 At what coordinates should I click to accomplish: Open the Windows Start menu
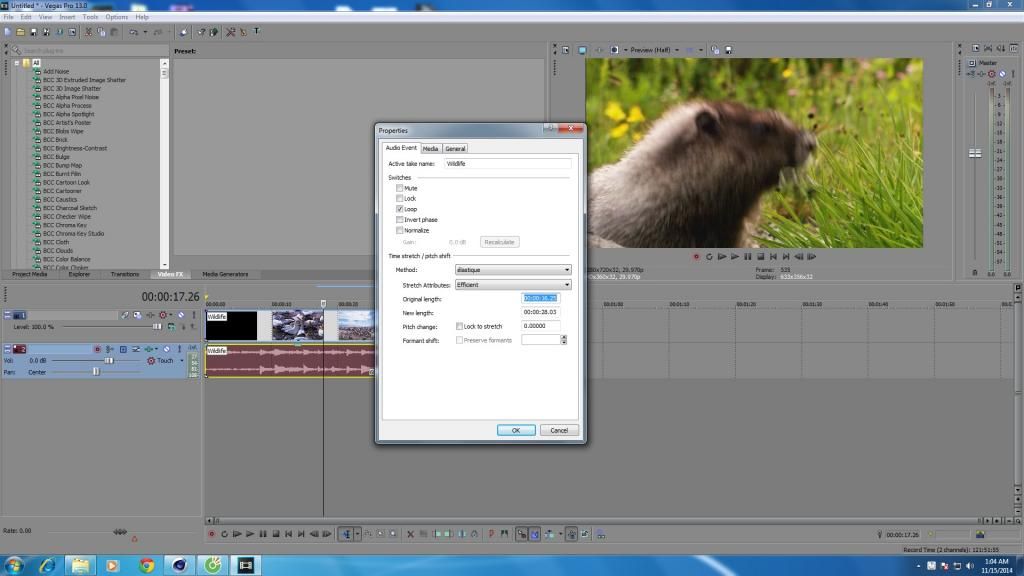[14, 565]
